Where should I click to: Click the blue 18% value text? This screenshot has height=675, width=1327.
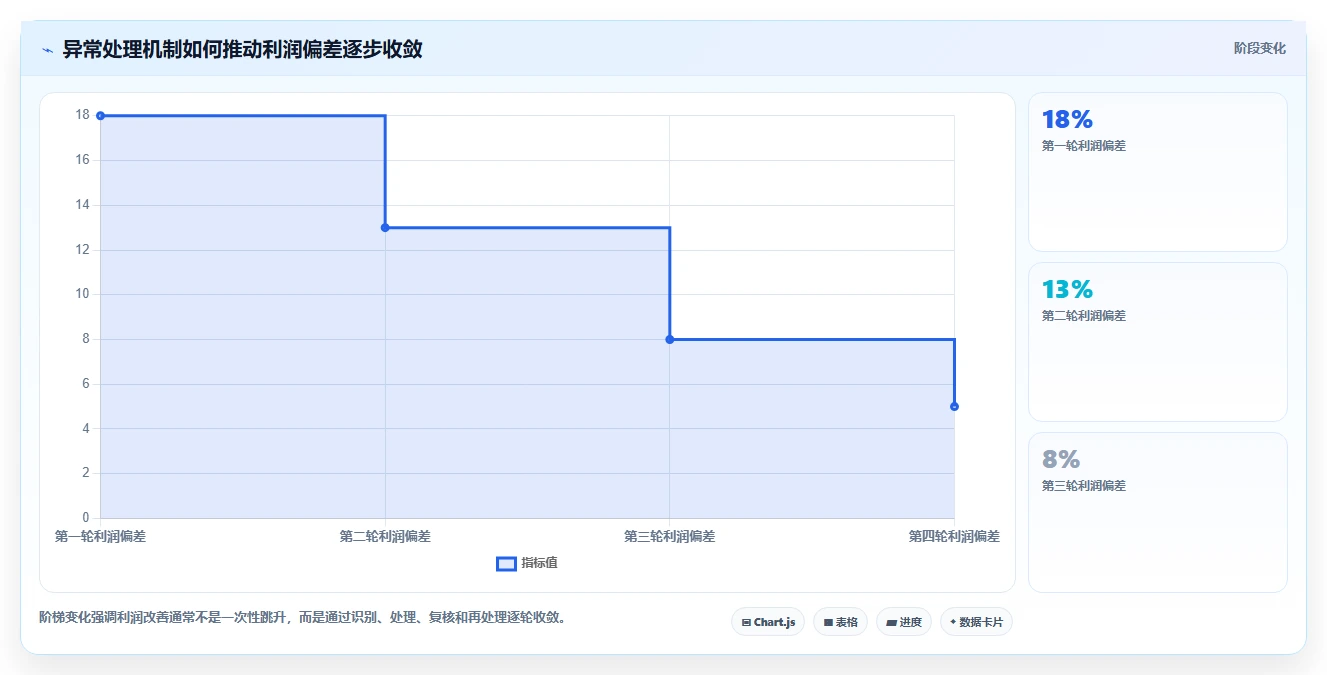click(x=1067, y=120)
